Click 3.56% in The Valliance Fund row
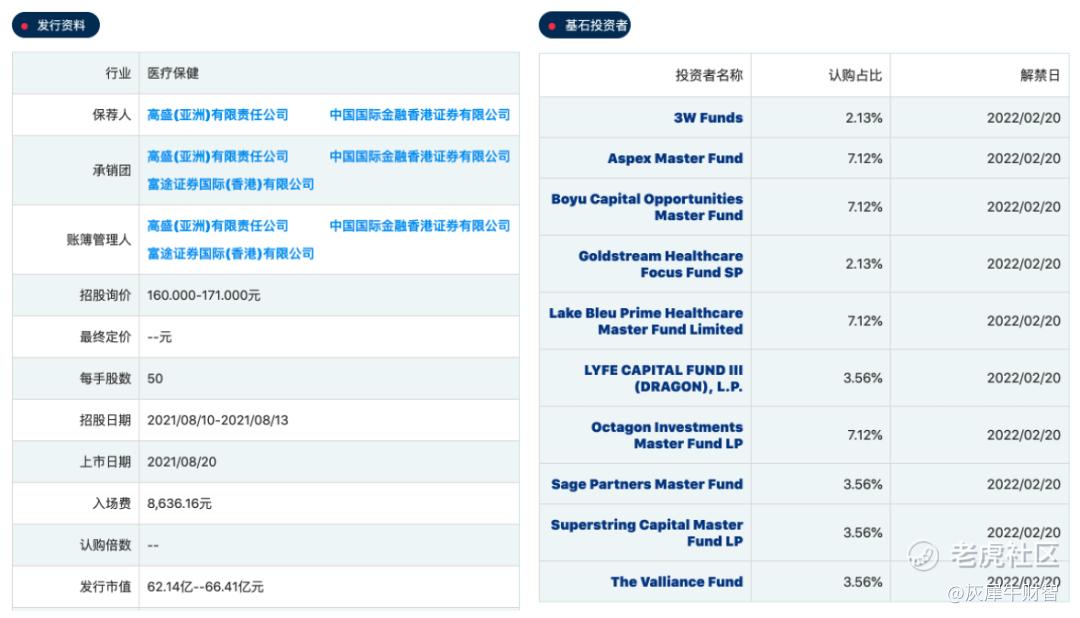Screen dimensions: 1080x618 coord(863,582)
